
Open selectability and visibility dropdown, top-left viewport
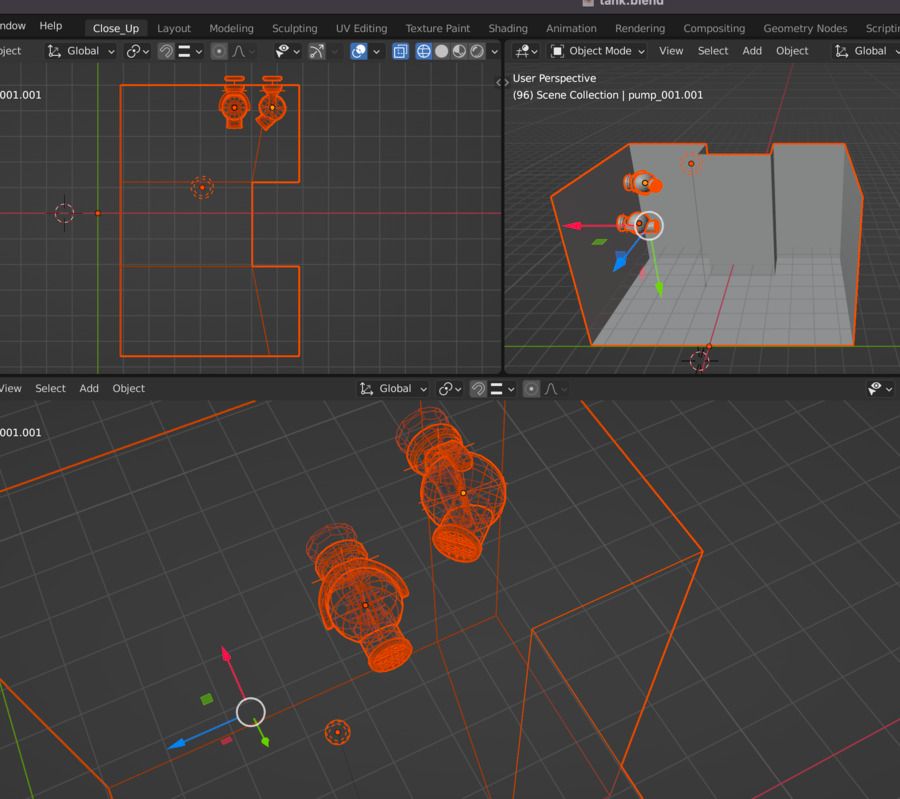pyautogui.click(x=288, y=51)
